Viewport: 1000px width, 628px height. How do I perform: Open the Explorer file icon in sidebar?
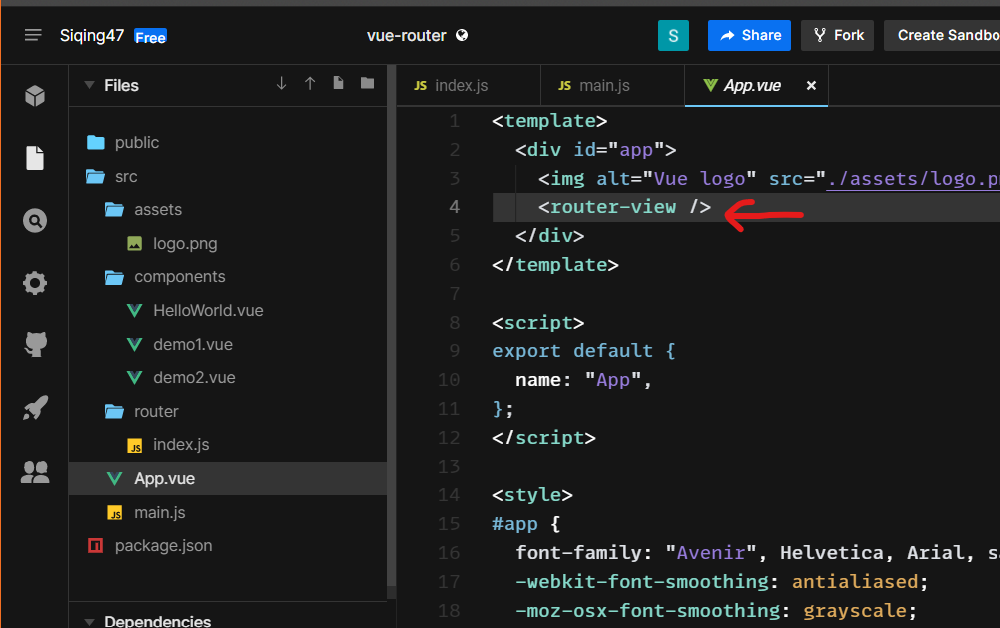coord(35,158)
